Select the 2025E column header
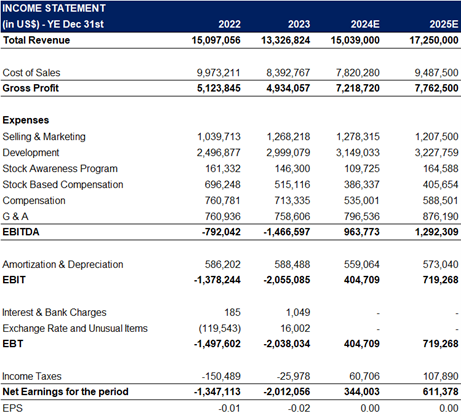461x416 pixels. point(444,24)
